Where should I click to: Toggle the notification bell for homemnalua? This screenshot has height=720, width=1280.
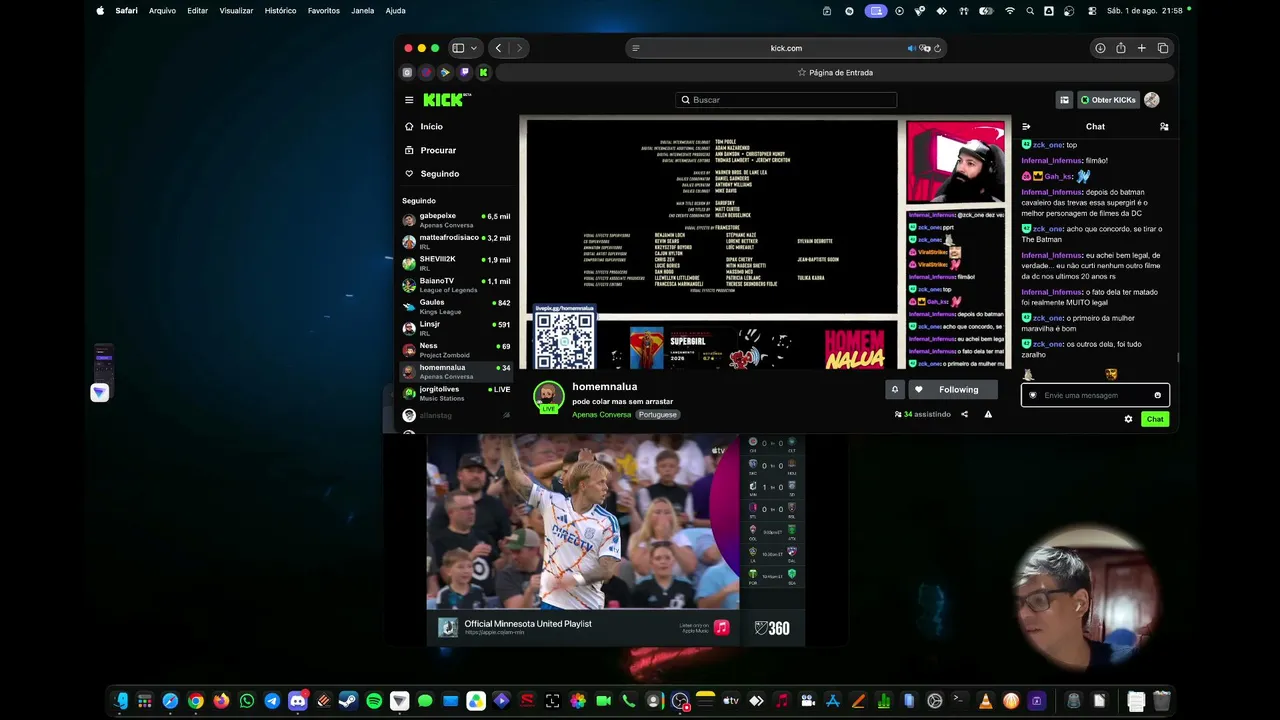(895, 389)
